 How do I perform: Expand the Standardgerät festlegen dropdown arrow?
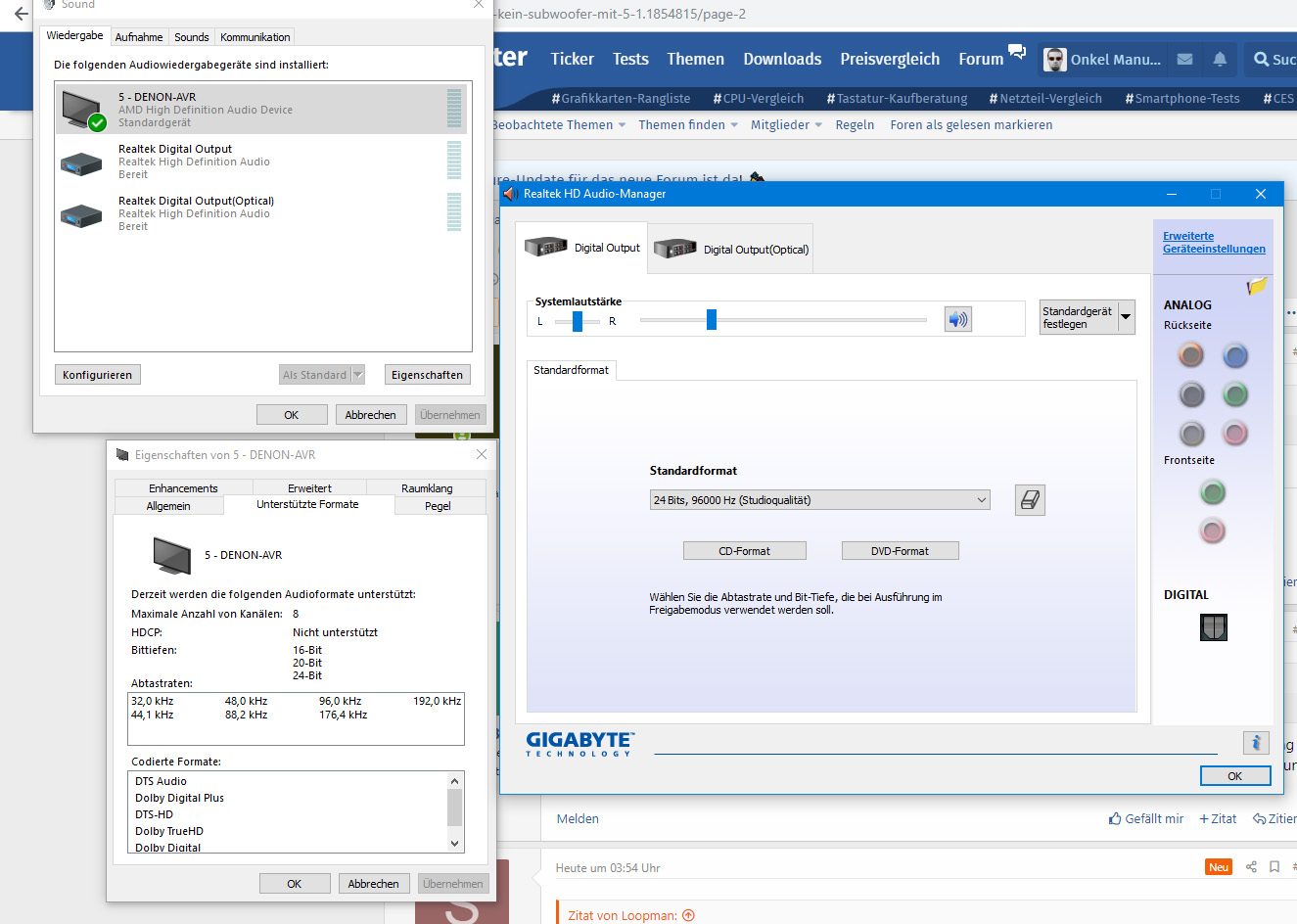[1126, 317]
